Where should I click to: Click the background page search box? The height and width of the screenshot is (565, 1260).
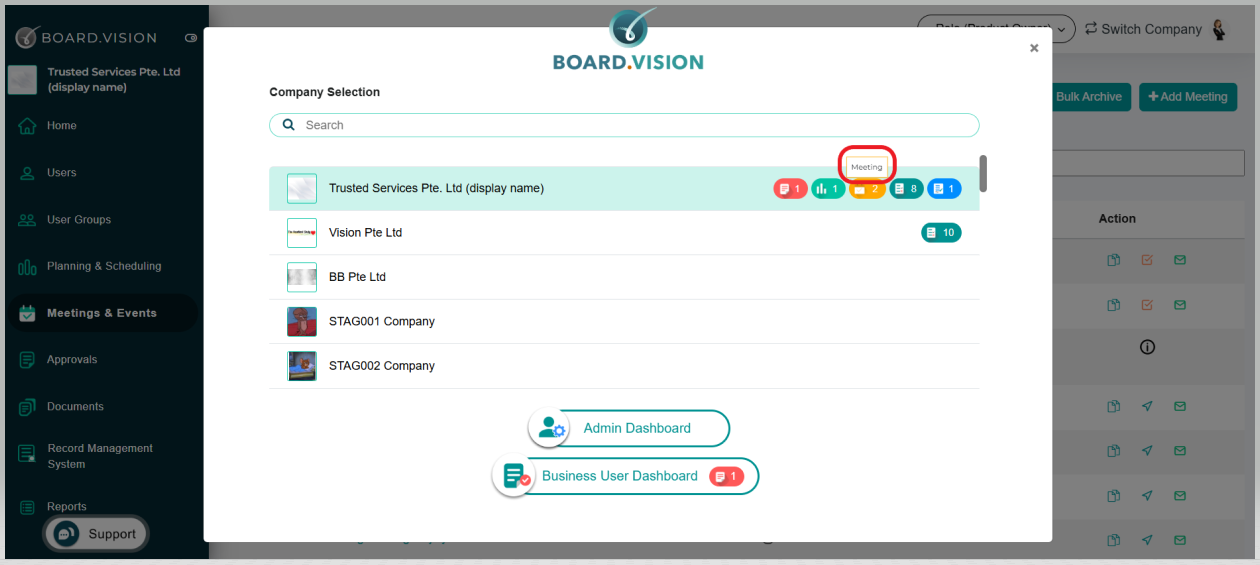[x=1148, y=163]
